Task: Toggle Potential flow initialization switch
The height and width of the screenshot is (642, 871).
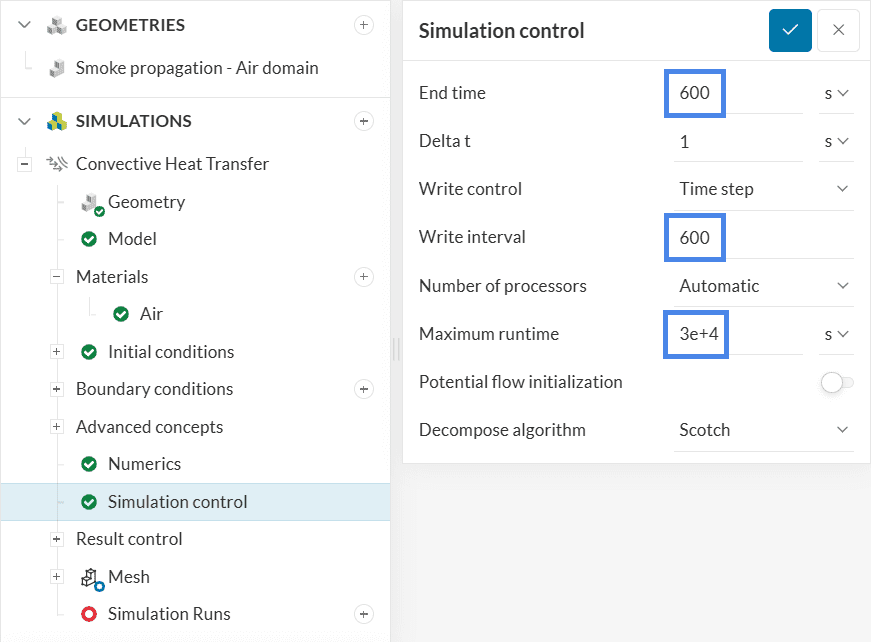Action: (837, 382)
